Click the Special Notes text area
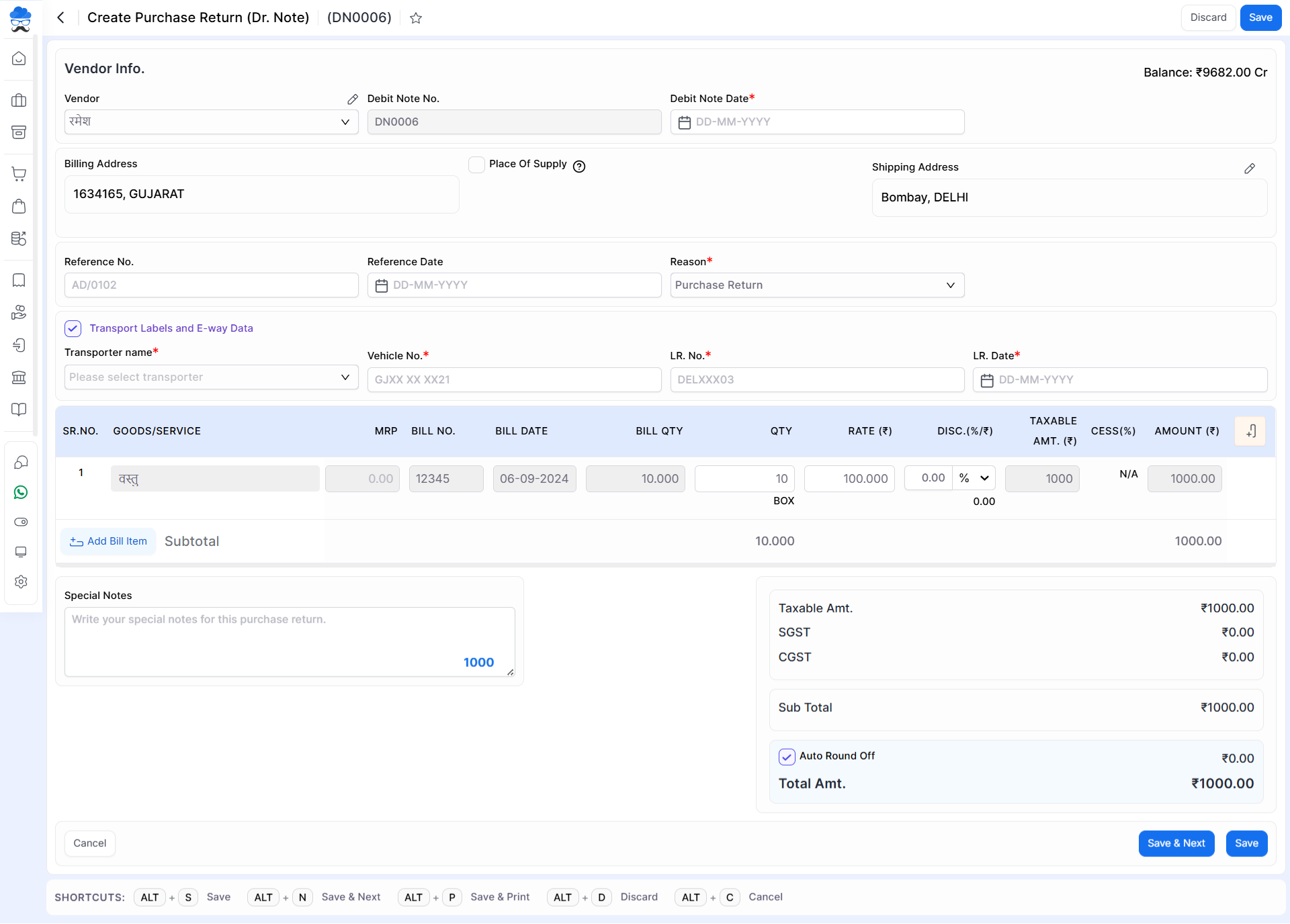 tap(290, 642)
